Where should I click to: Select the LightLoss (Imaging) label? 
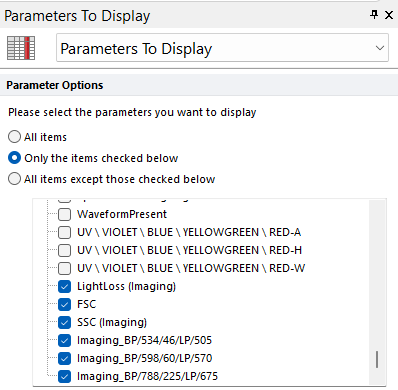coord(126,286)
